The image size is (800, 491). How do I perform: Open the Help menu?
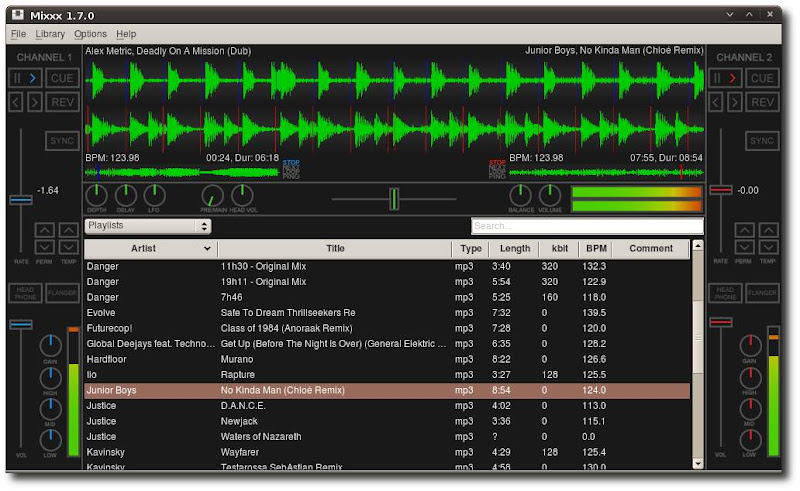coord(126,34)
